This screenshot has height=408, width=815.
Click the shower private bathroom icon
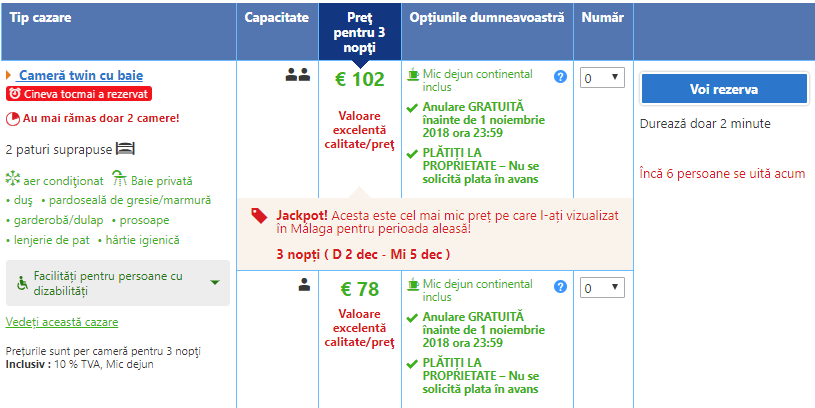coord(120,178)
